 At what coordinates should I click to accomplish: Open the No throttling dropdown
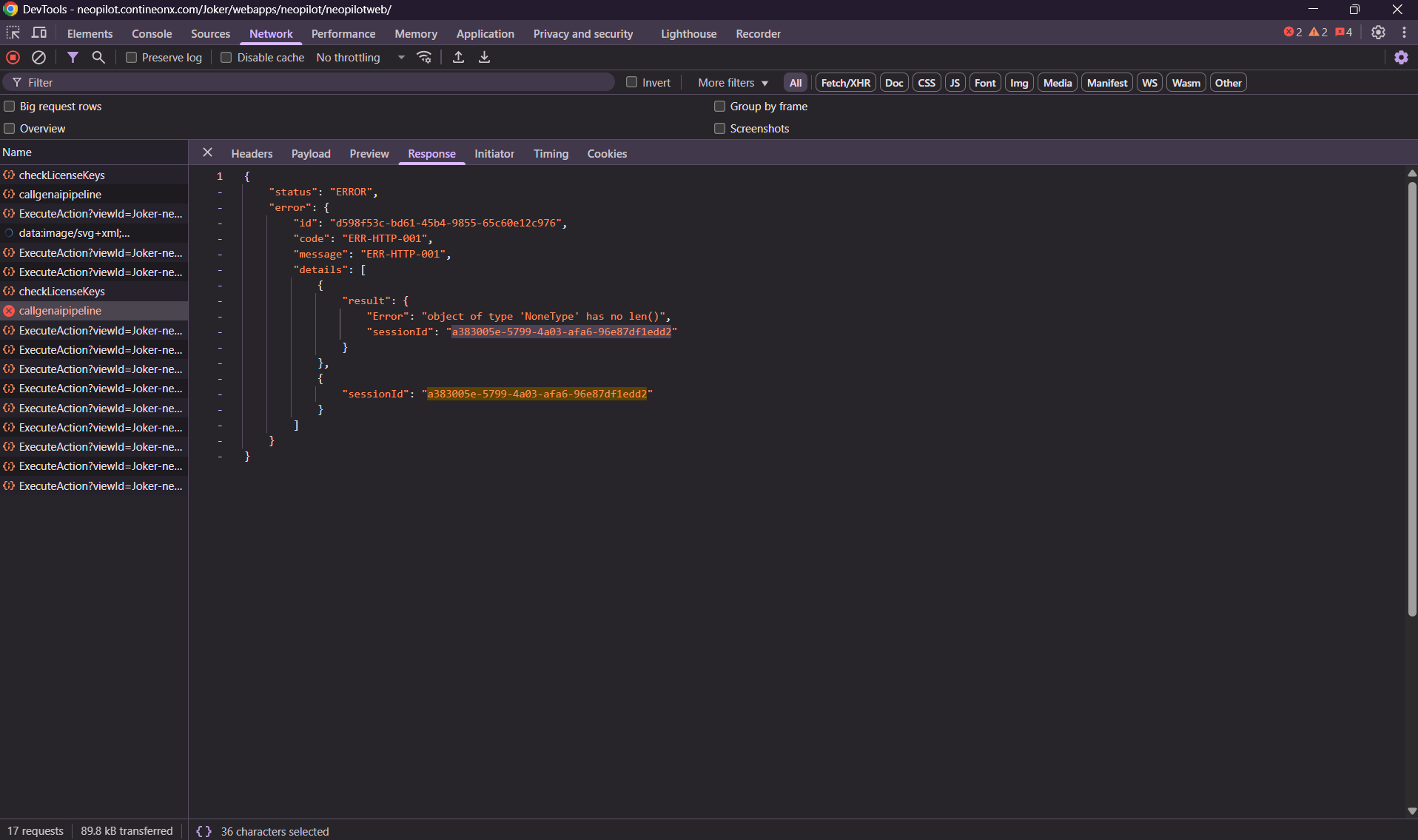click(x=360, y=58)
